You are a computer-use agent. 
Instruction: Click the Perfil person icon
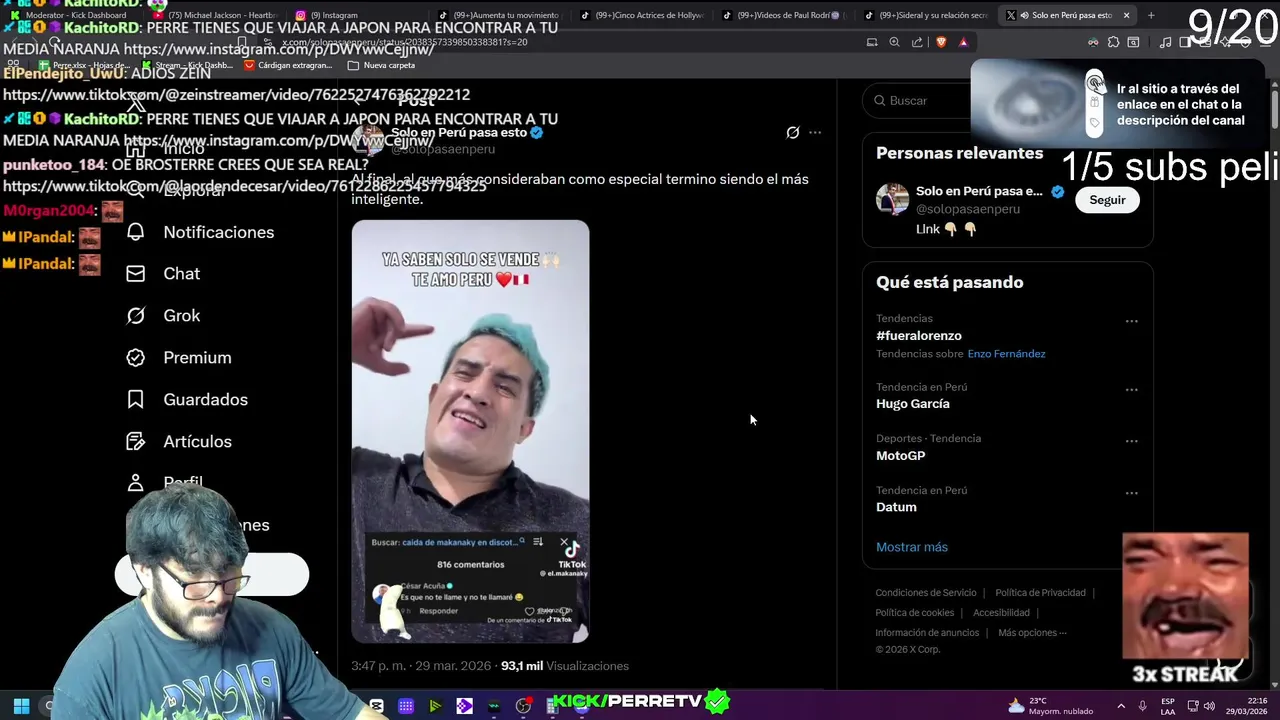pos(136,483)
